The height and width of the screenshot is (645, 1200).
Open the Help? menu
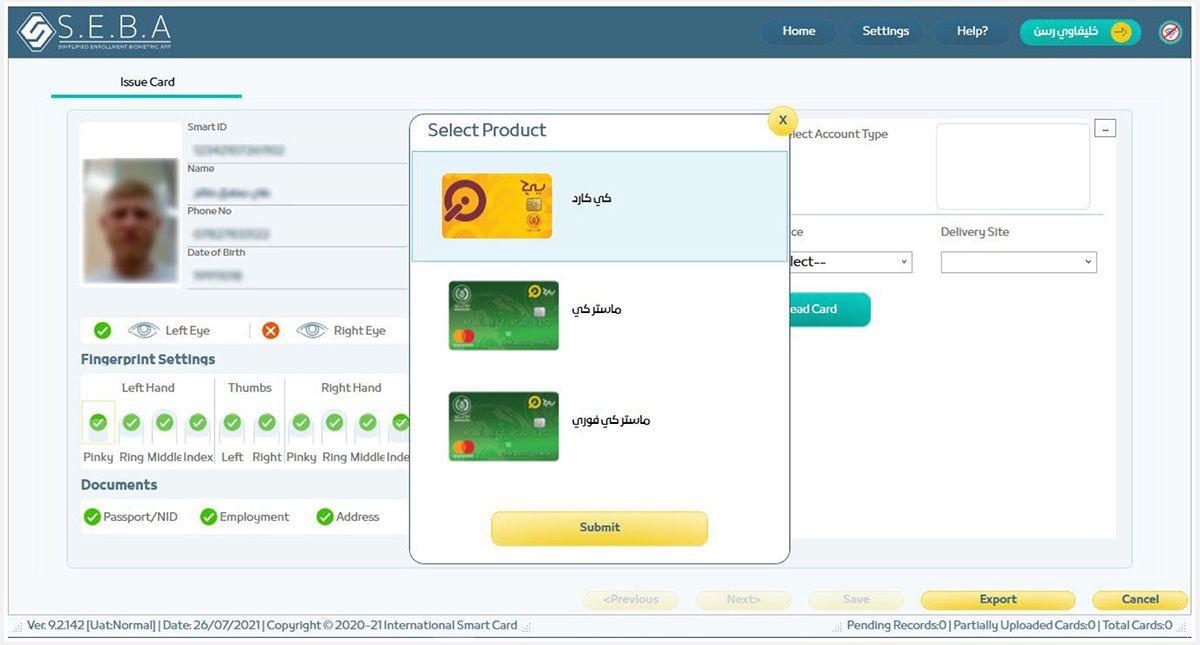coord(972,32)
